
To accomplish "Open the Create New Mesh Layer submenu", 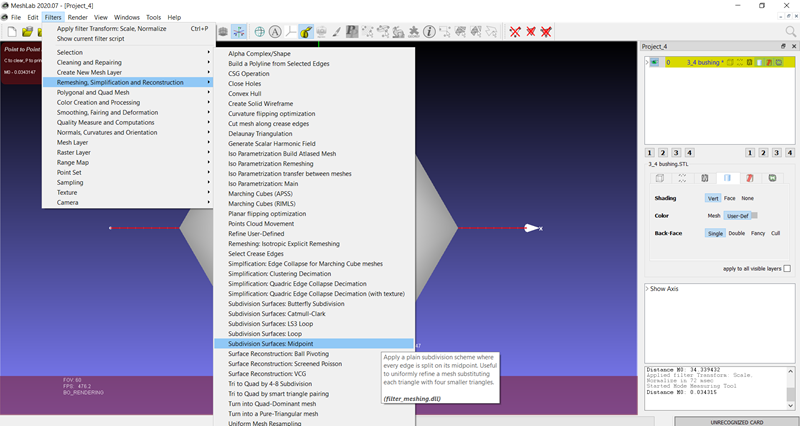I will (x=128, y=72).
